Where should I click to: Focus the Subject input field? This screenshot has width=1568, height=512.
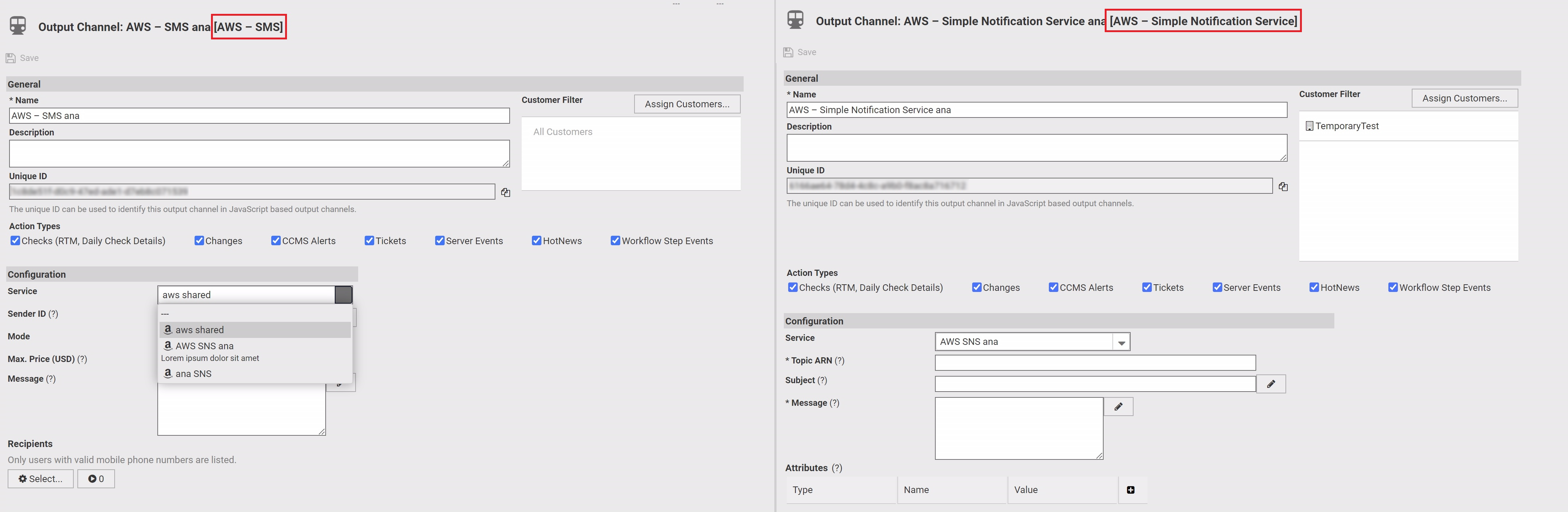(x=1095, y=384)
